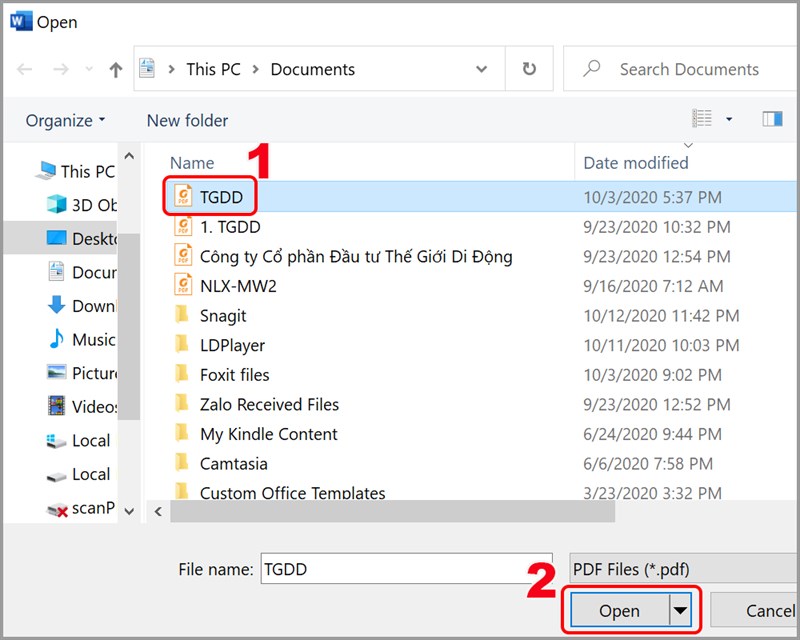800x640 pixels.
Task: Click the search magnifier icon
Action: click(x=592, y=68)
